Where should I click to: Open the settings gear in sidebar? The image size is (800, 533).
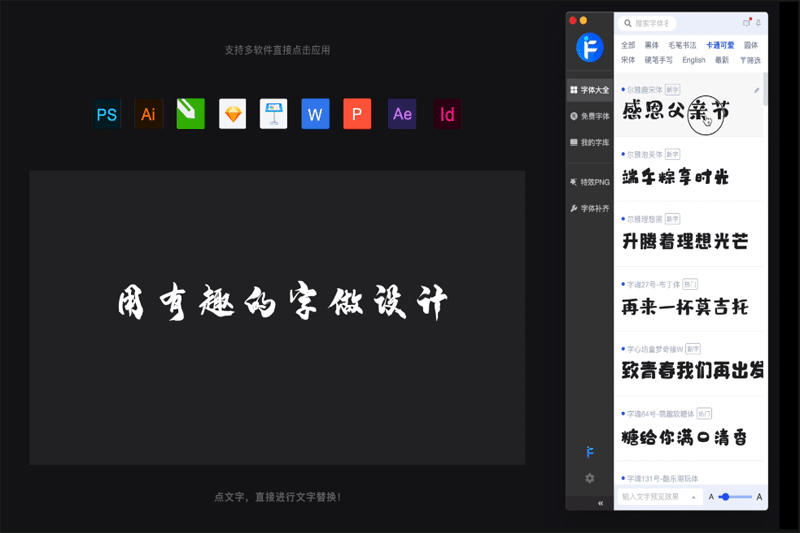(x=590, y=478)
